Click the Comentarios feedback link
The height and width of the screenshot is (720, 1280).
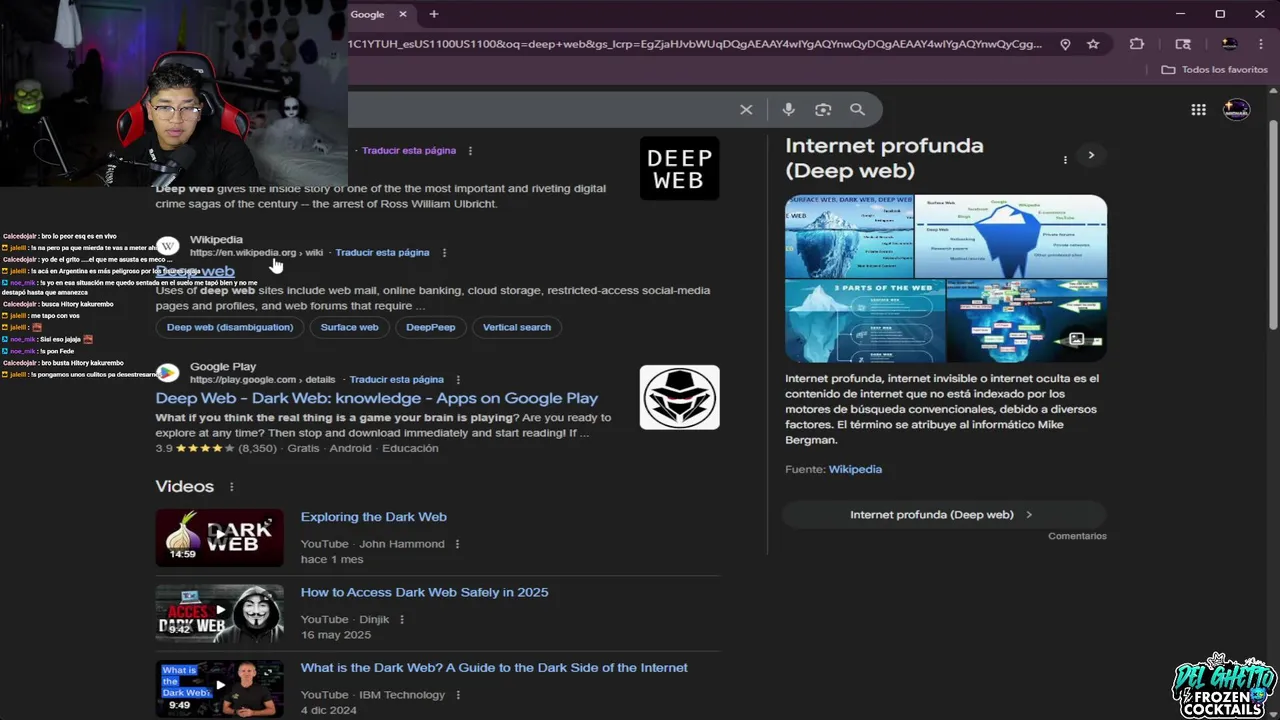point(1077,536)
